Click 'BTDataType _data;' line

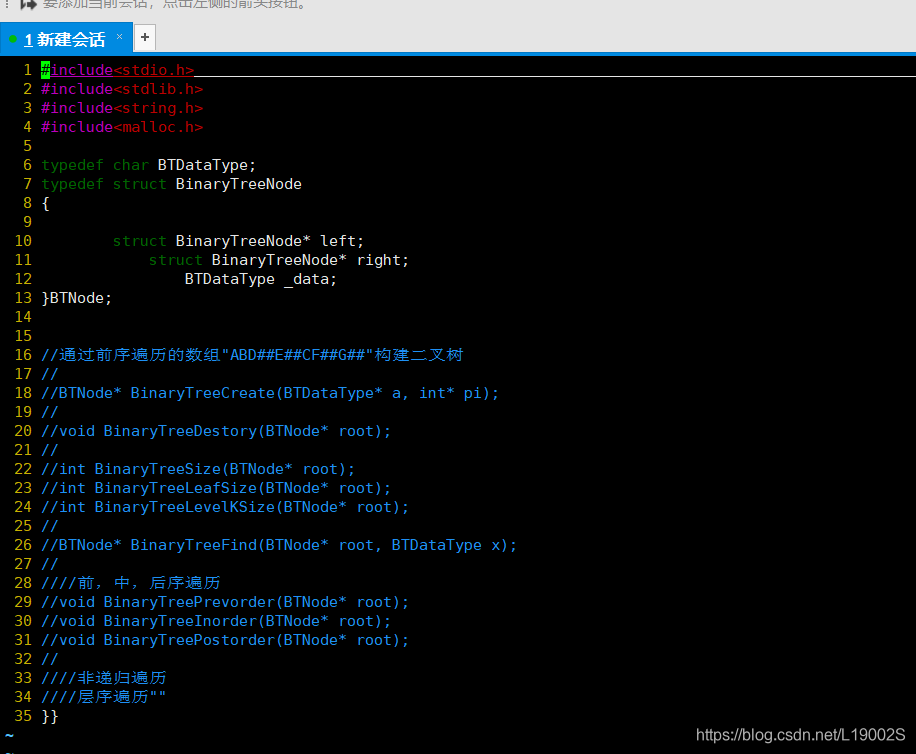[261, 279]
